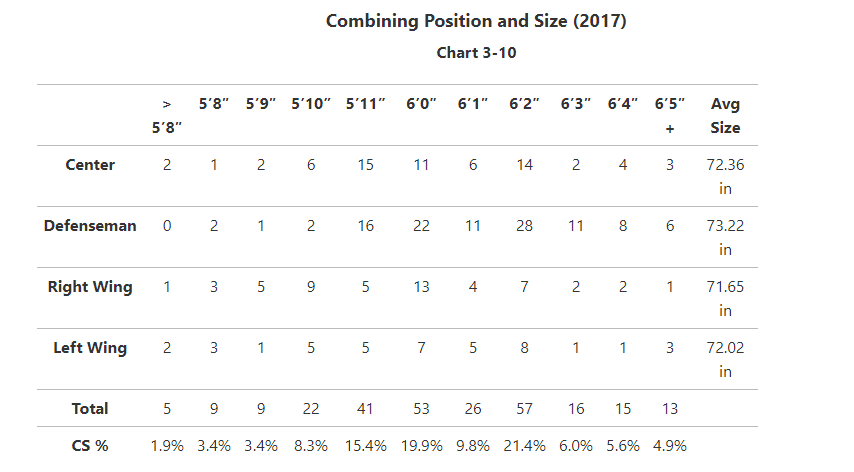Click the Right Wing average 71.65 in
This screenshot has height=472, width=854.
click(x=725, y=298)
